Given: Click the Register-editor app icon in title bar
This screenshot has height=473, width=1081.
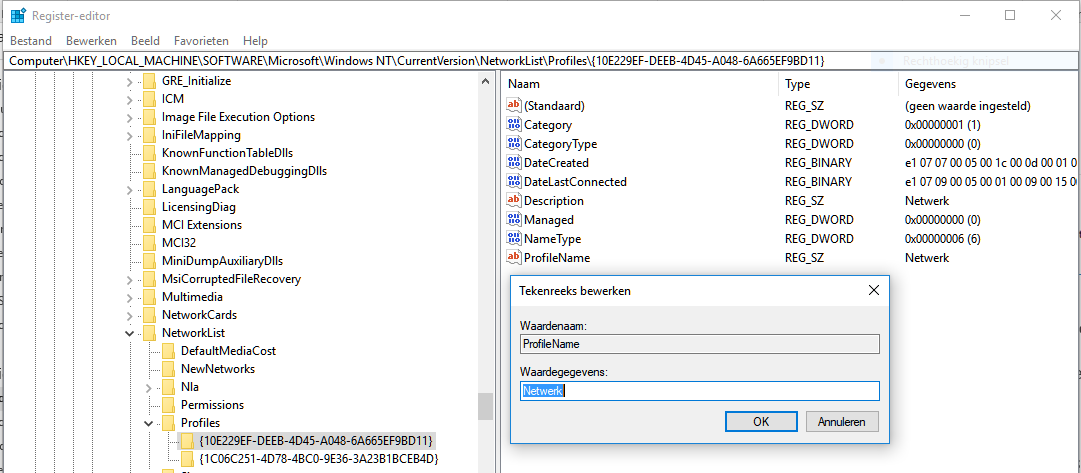Looking at the screenshot, I should 18,15.
